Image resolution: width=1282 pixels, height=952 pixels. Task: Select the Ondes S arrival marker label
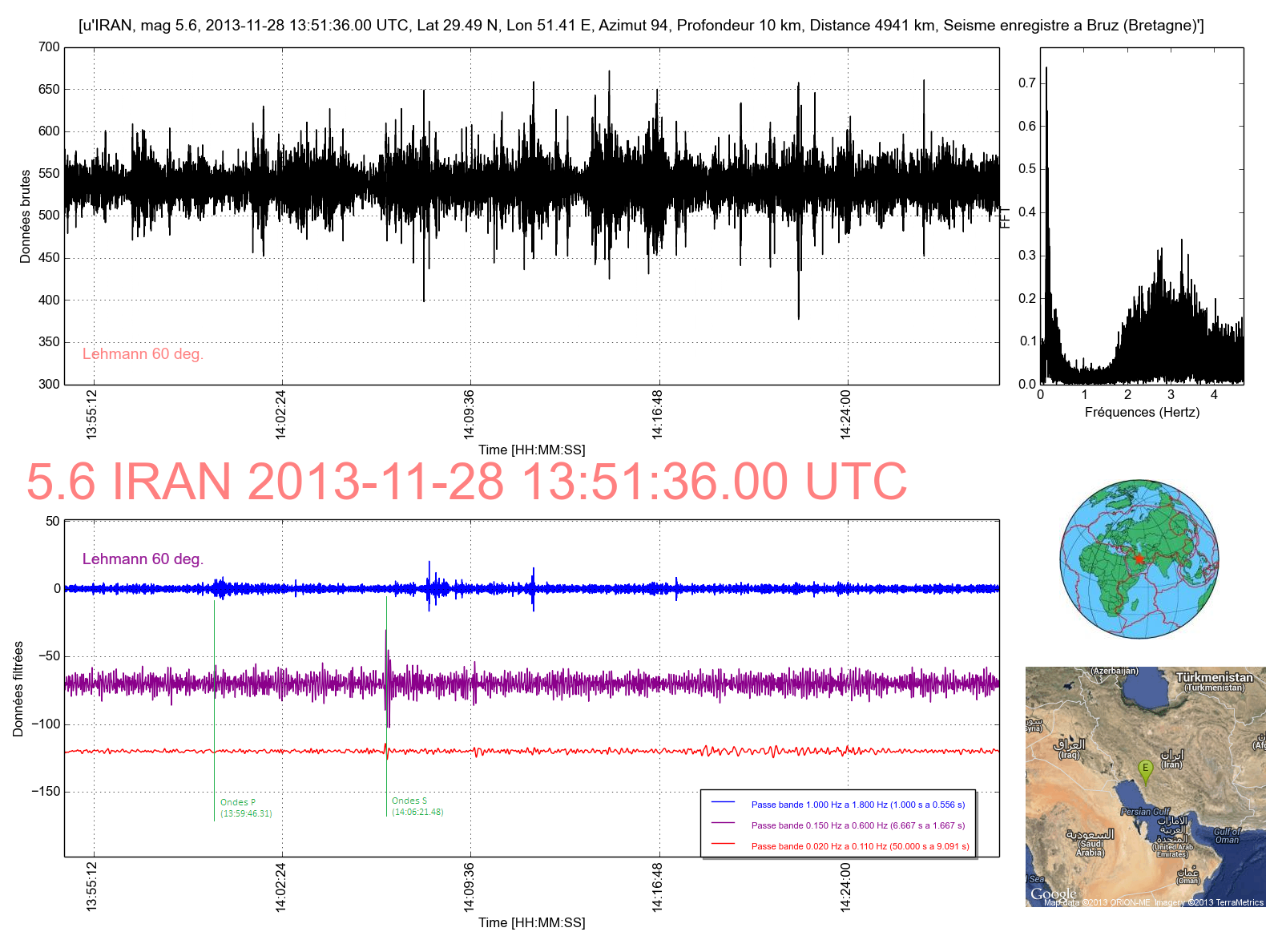409,801
